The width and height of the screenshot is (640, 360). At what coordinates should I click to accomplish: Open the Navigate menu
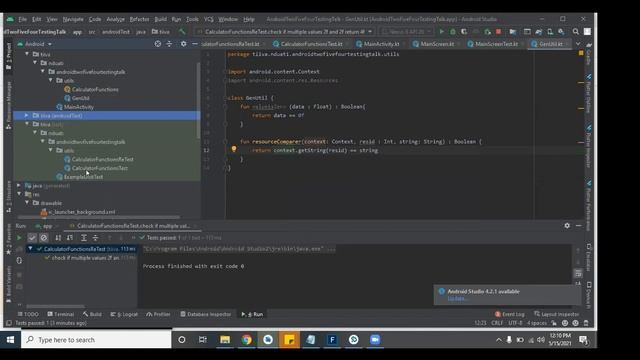[x=73, y=19]
